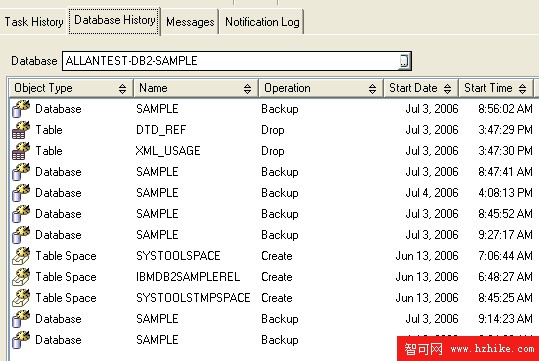Screen dimensions: 539x361
Task: Select the SYSTOOLSTMPSPACE name cell
Action: 193,298
